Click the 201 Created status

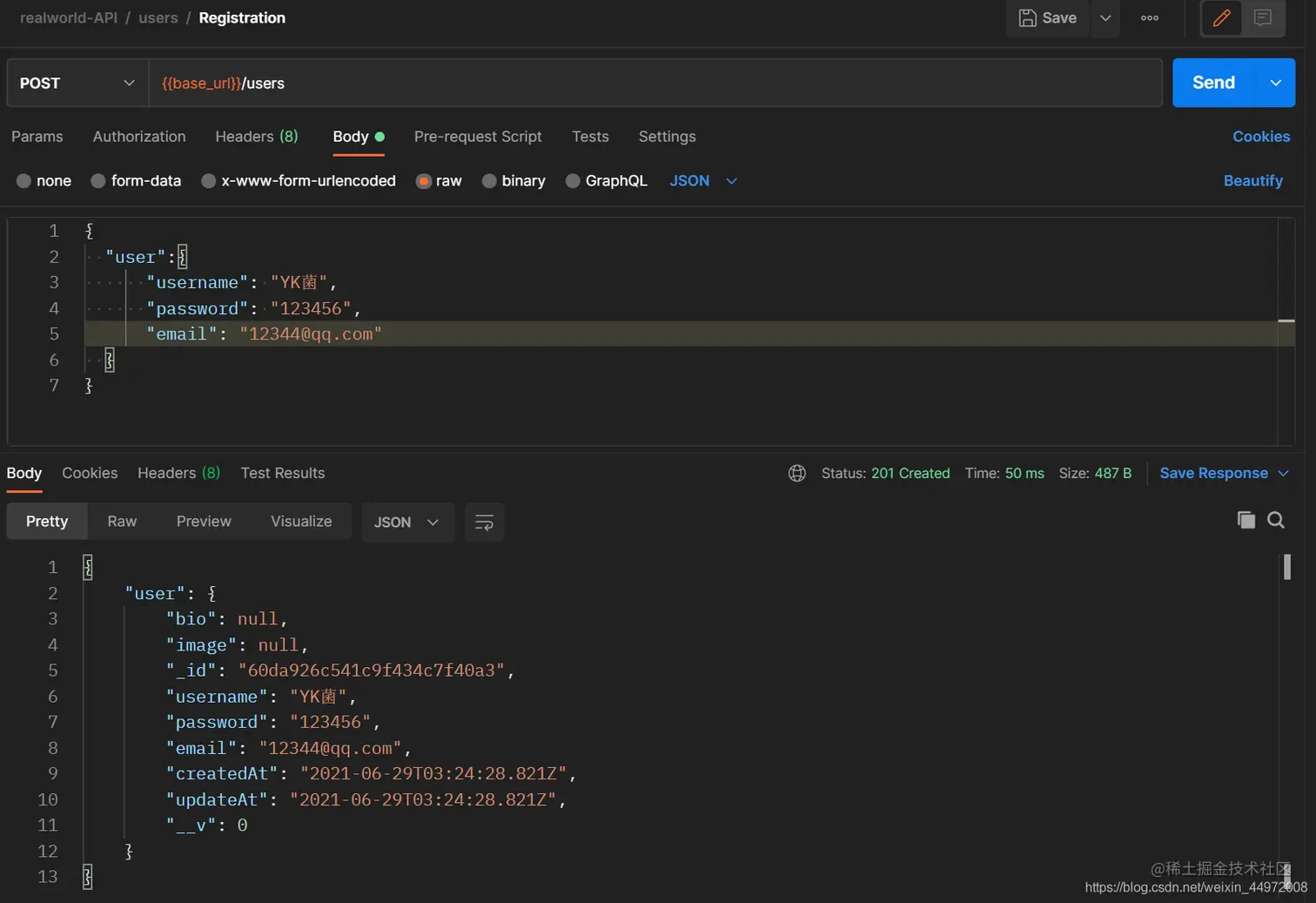coord(910,473)
